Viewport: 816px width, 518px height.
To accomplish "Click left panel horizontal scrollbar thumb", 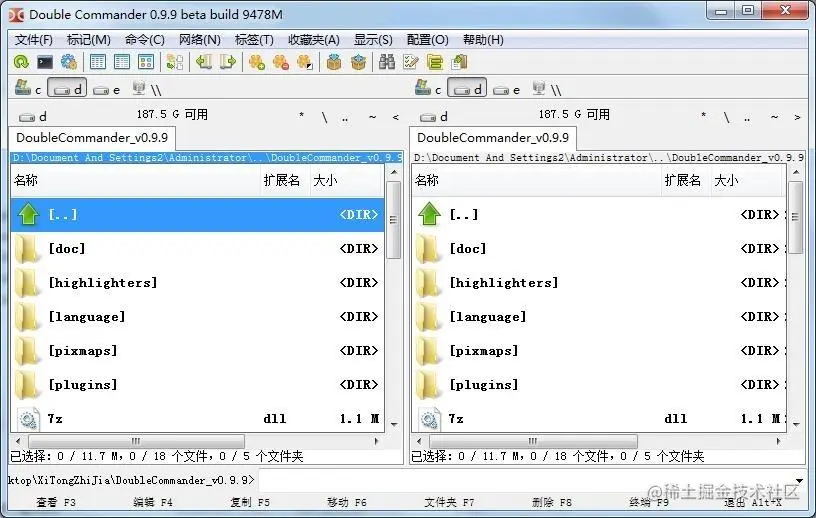I will pos(136,441).
